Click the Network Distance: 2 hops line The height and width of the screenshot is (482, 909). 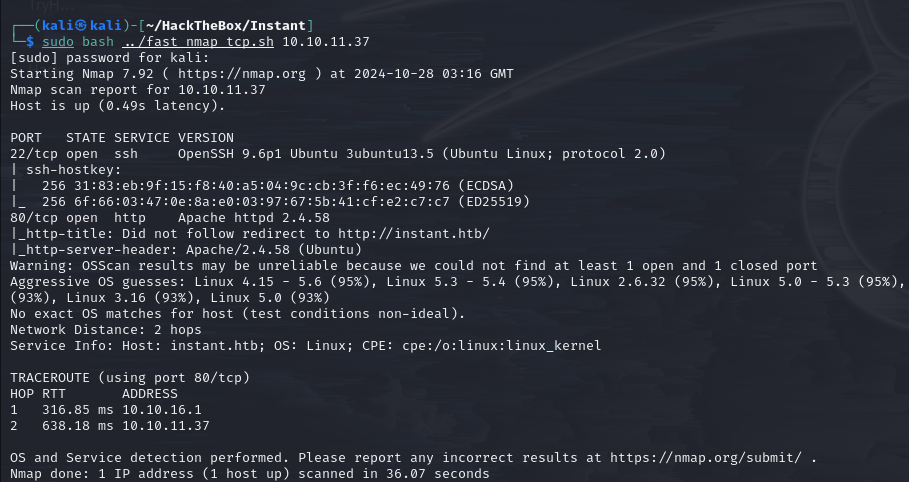(x=106, y=329)
